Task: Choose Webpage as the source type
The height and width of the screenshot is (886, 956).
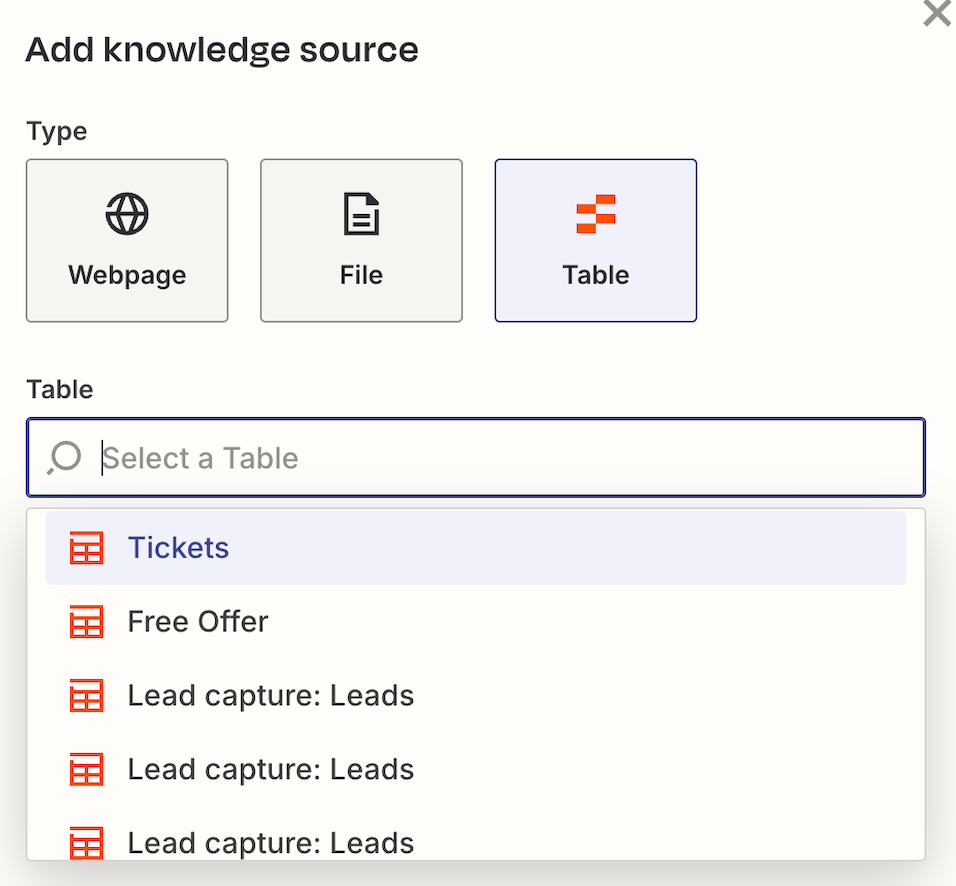Action: pos(127,241)
